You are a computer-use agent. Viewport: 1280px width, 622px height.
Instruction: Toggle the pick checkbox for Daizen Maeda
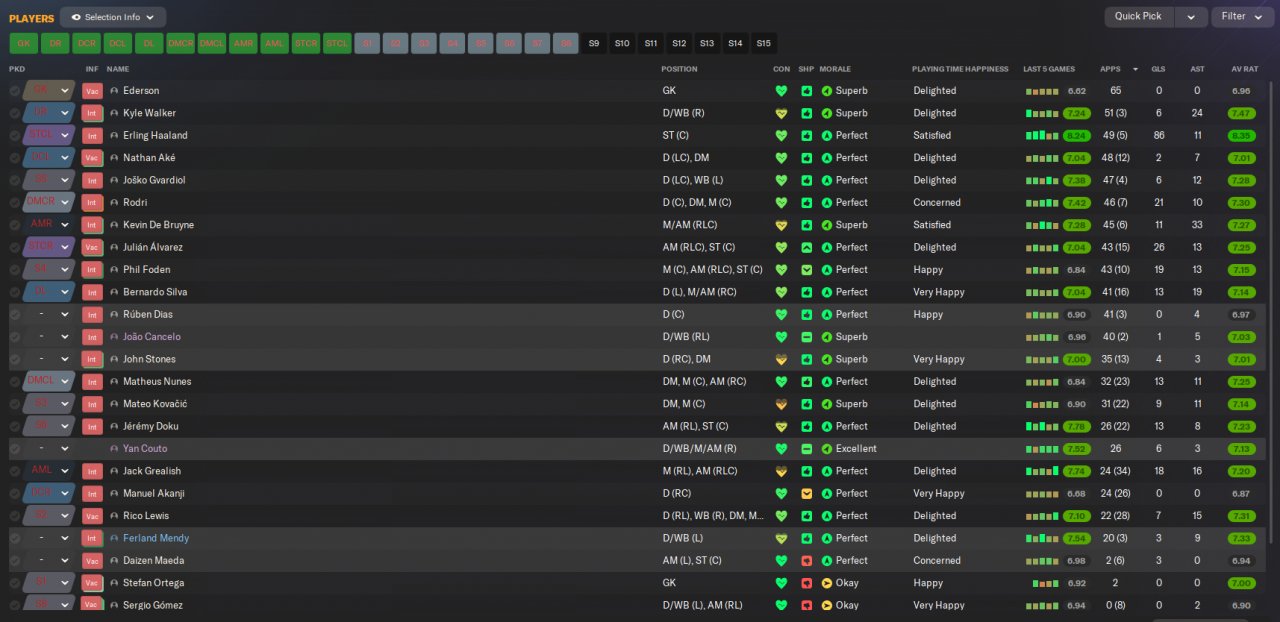point(15,561)
